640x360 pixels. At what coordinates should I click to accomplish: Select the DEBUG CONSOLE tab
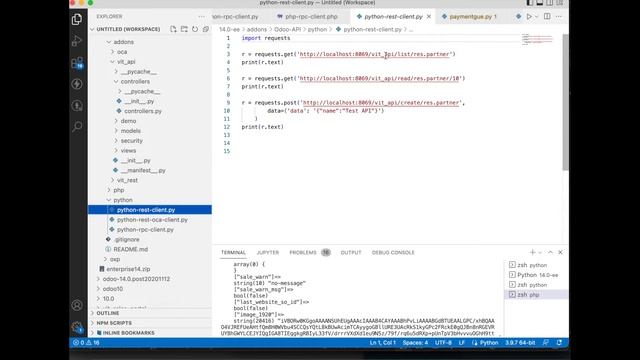tap(393, 253)
